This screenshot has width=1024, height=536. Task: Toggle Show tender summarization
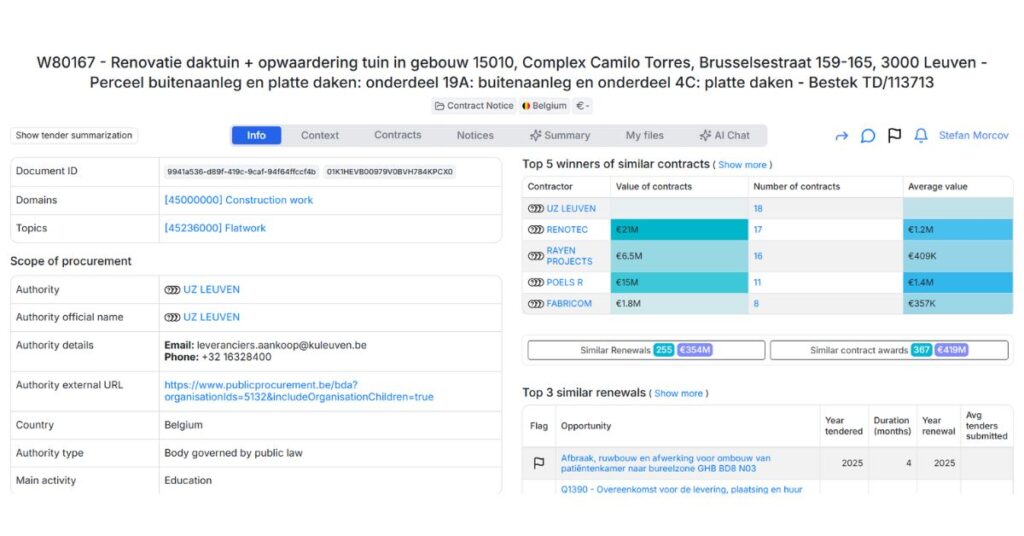click(x=74, y=136)
